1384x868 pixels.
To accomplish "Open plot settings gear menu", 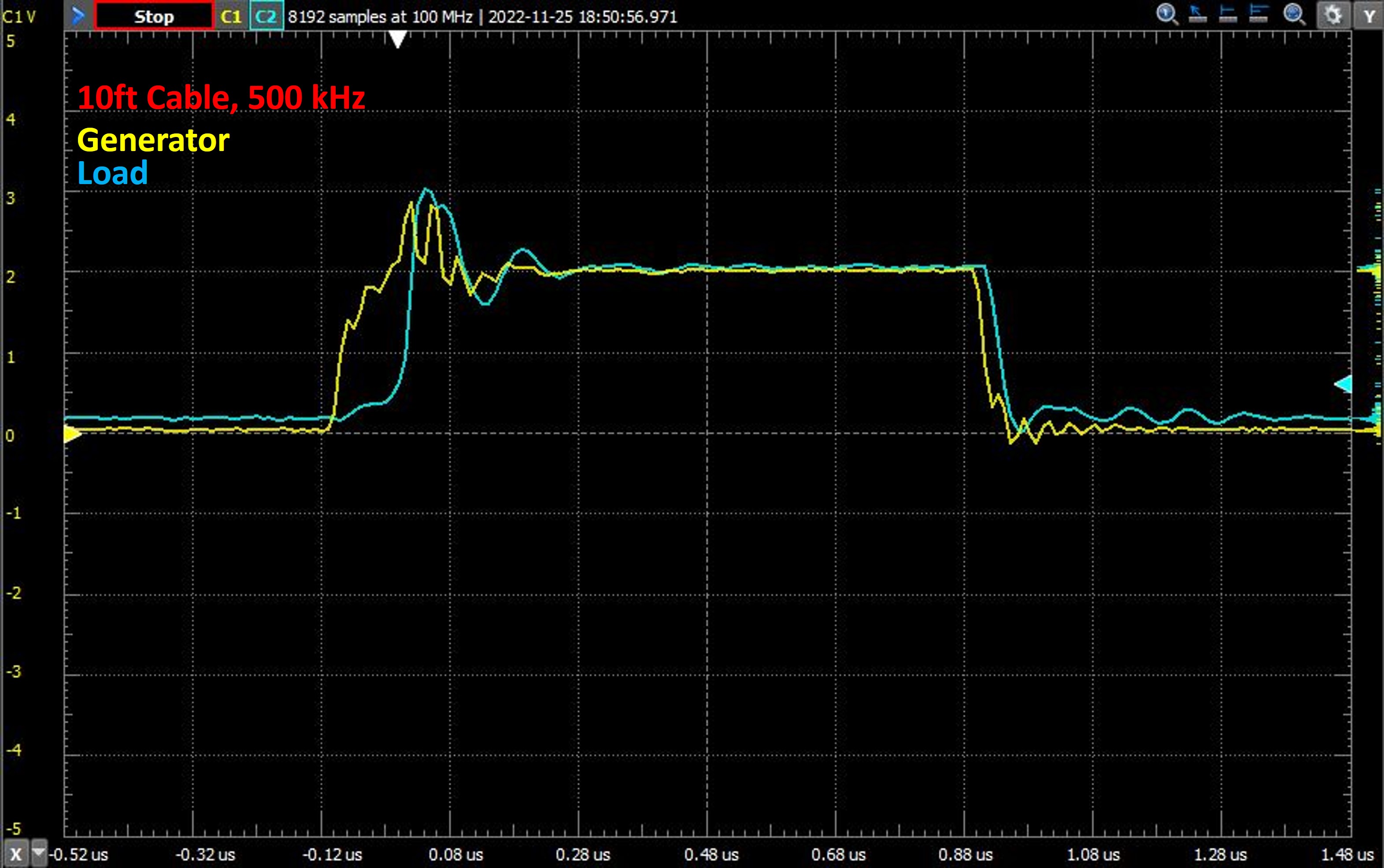I will pyautogui.click(x=1333, y=15).
